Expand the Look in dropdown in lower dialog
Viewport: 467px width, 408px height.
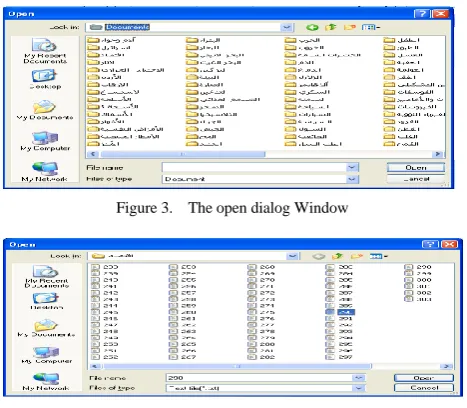point(293,256)
